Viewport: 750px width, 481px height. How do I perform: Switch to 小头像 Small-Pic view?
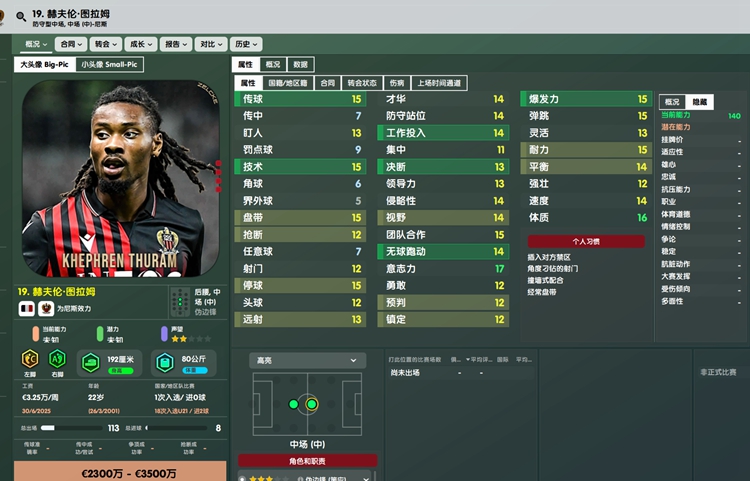pyautogui.click(x=109, y=65)
